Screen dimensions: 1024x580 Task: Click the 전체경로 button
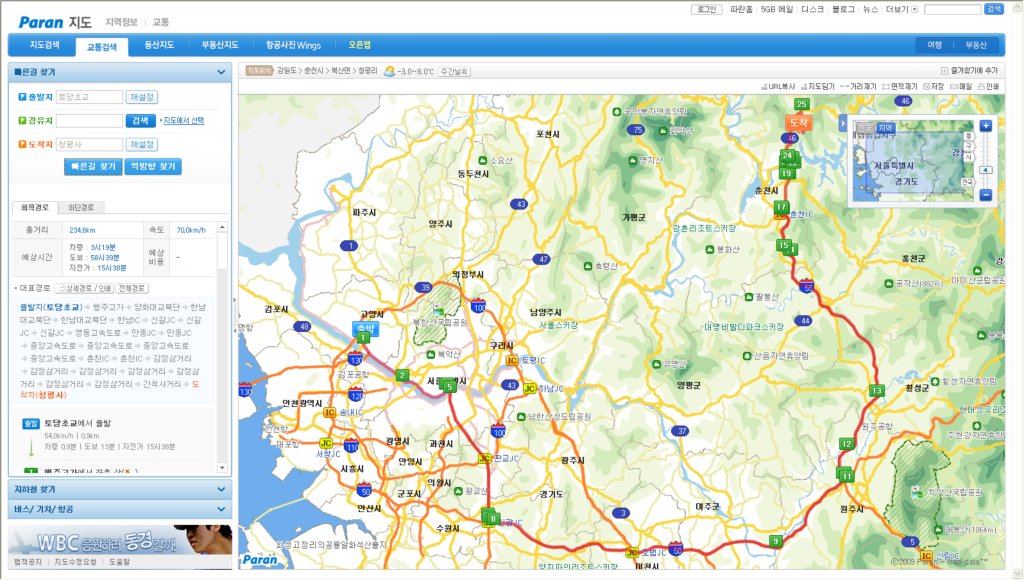point(133,288)
